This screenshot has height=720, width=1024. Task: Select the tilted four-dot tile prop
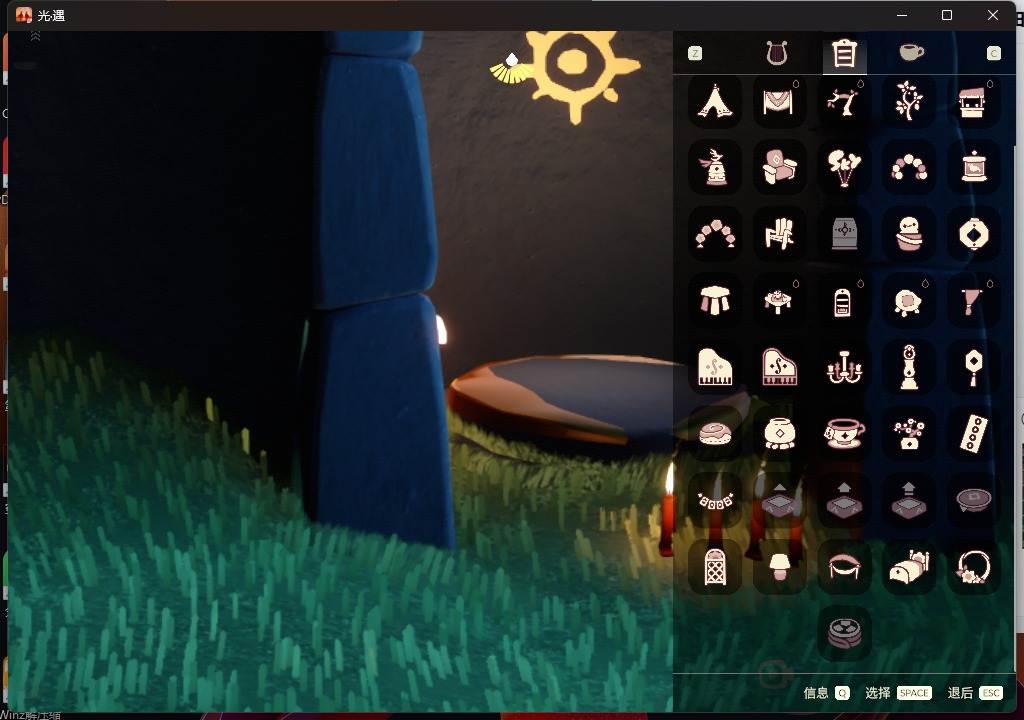tap(973, 433)
